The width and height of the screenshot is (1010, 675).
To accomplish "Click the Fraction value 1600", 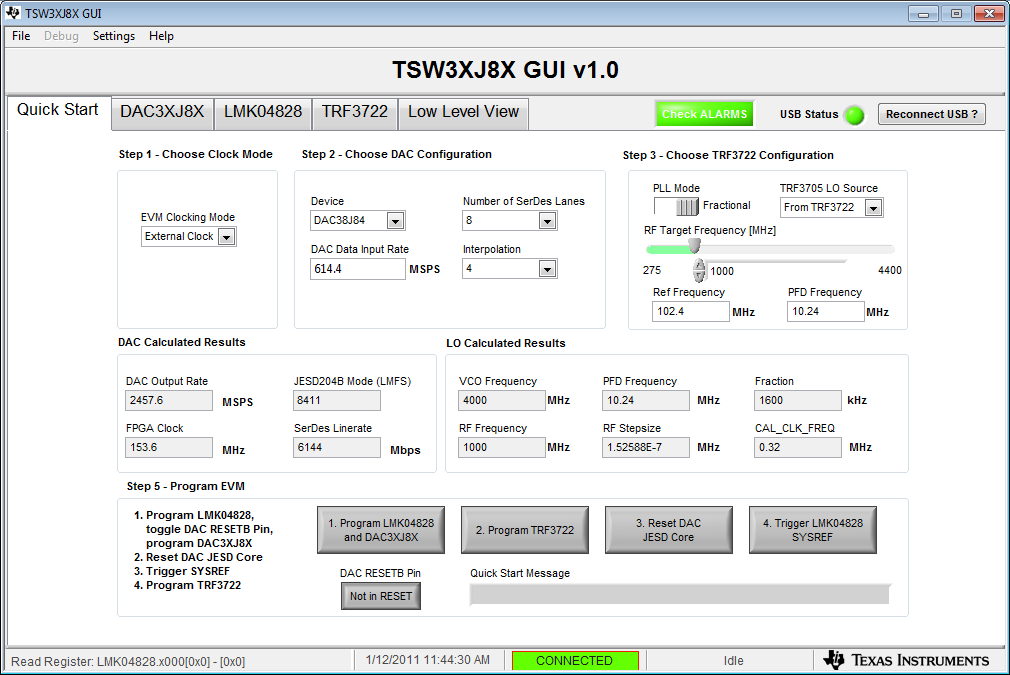I will coord(797,401).
